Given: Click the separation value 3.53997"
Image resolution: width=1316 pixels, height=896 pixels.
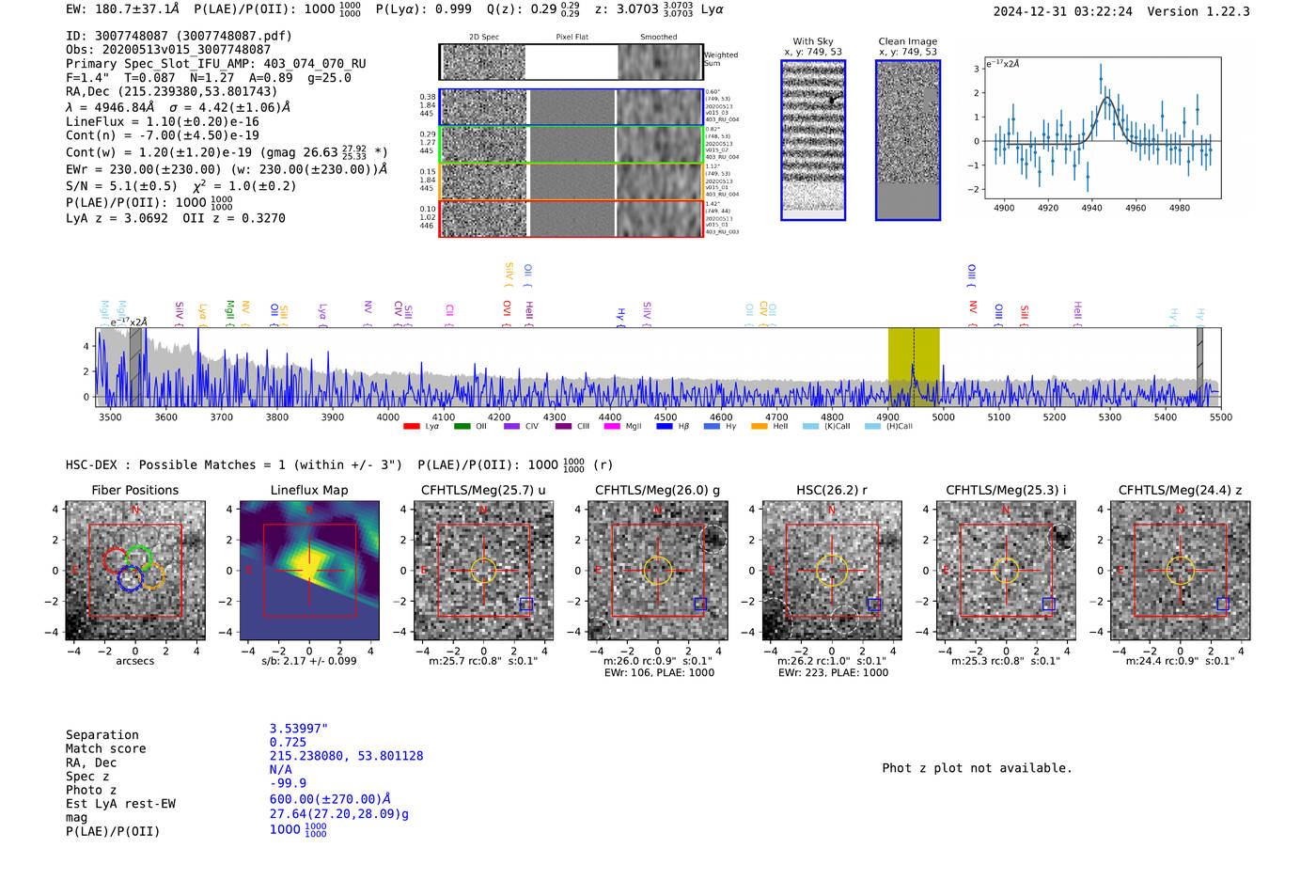Looking at the screenshot, I should (x=299, y=729).
